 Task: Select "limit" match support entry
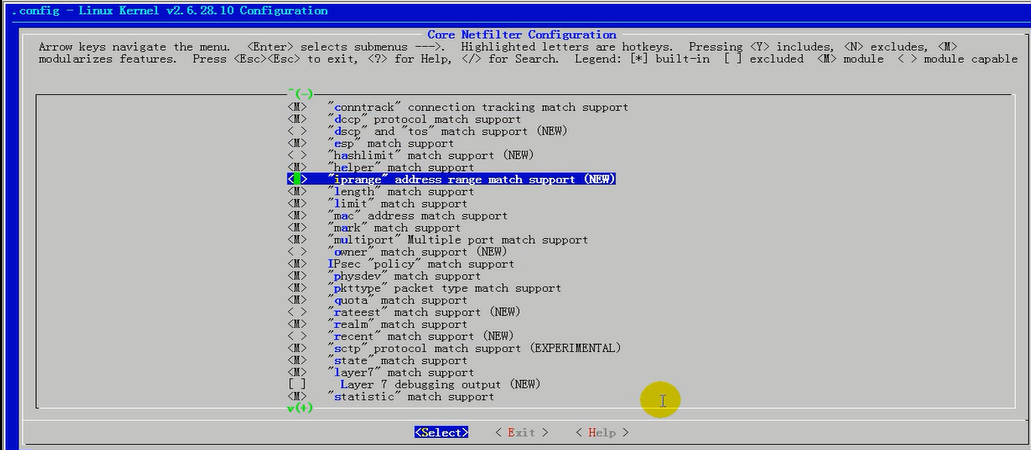(x=397, y=203)
